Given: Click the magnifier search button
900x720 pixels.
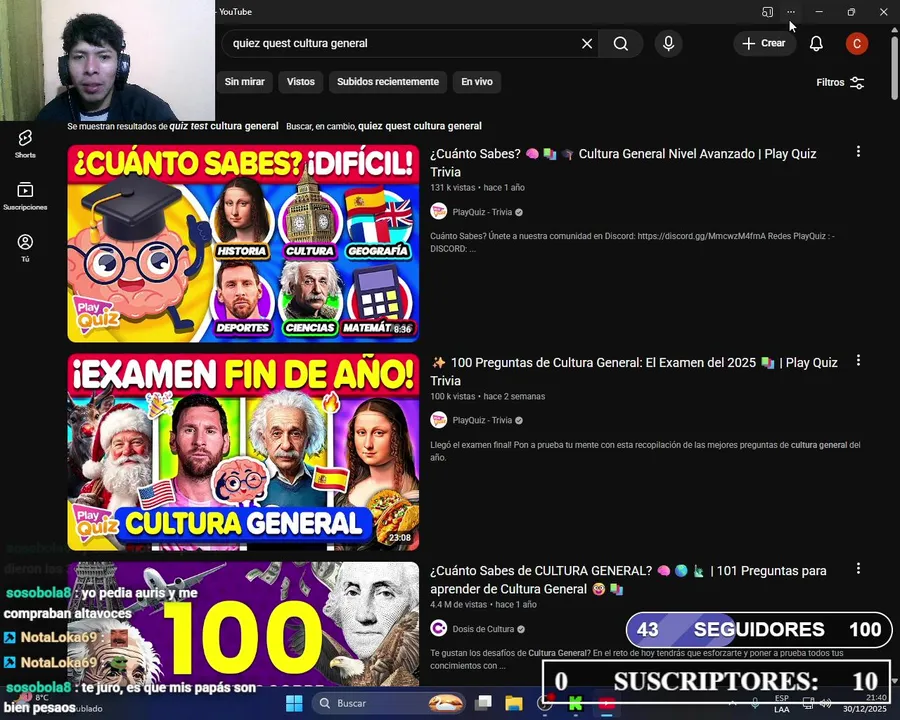Looking at the screenshot, I should click(620, 44).
